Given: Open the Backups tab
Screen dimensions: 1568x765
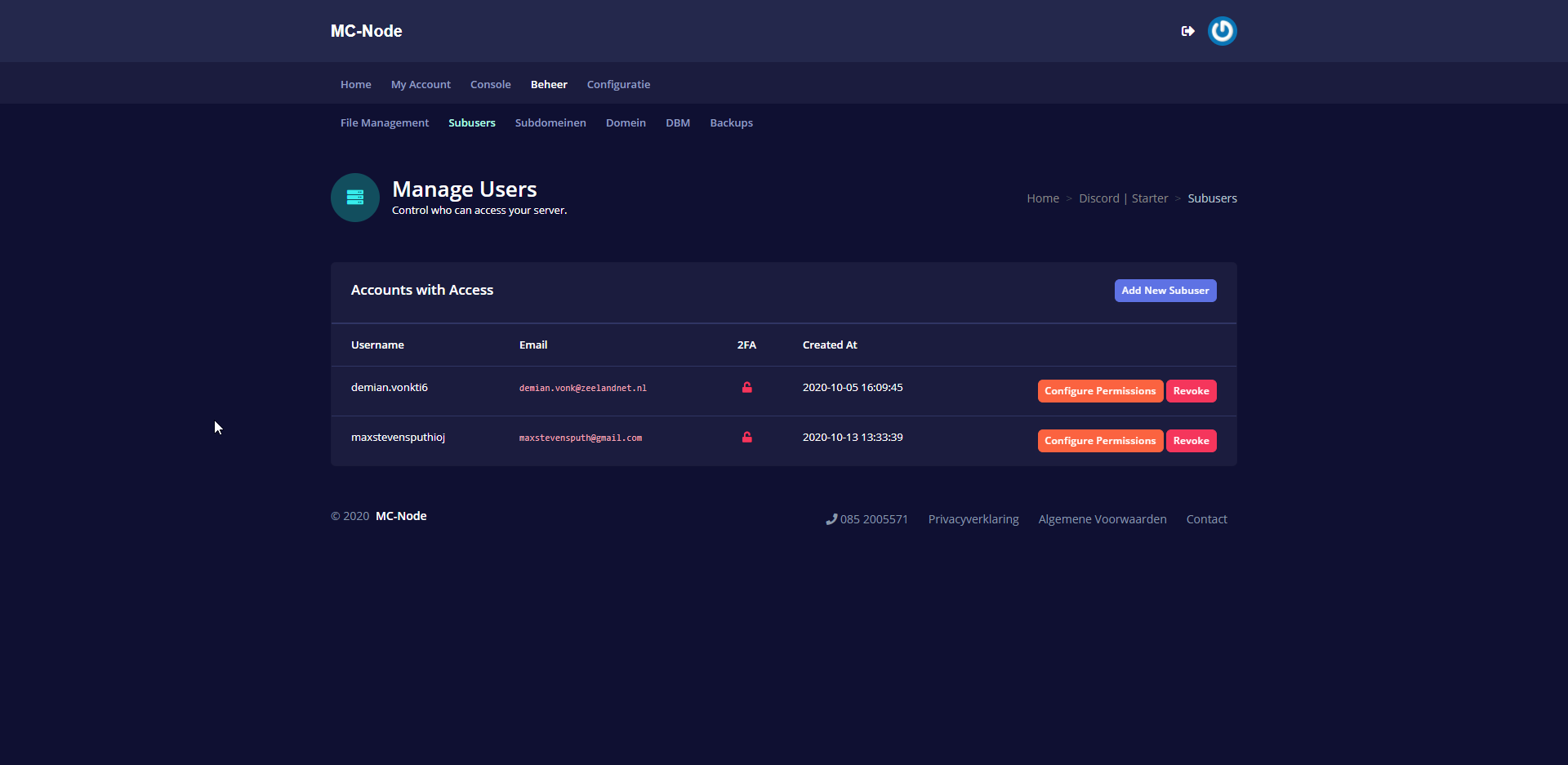Looking at the screenshot, I should pyautogui.click(x=731, y=122).
